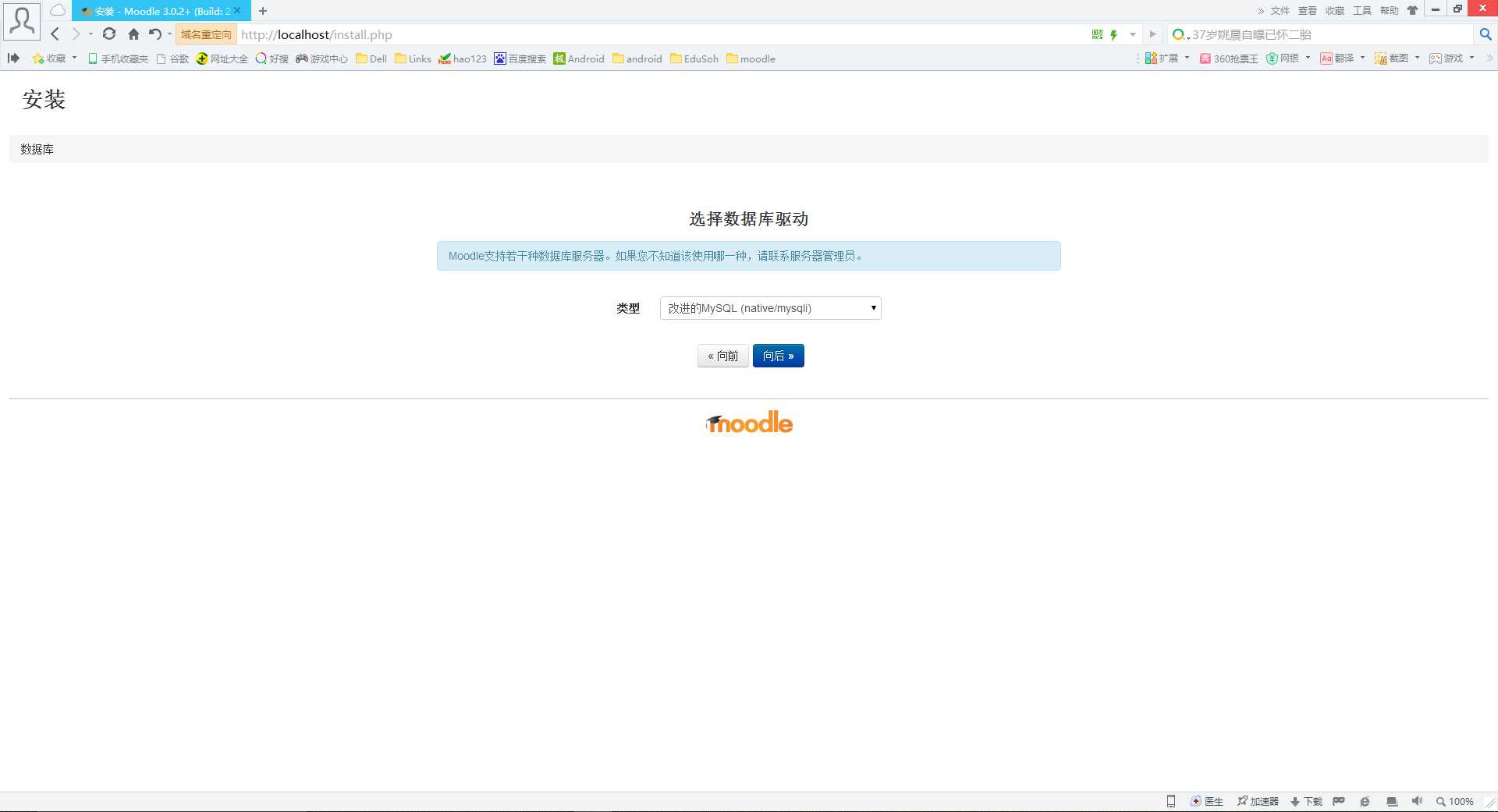This screenshot has height=812, width=1498.
Task: Click the 向后 » next button
Action: [x=779, y=356]
